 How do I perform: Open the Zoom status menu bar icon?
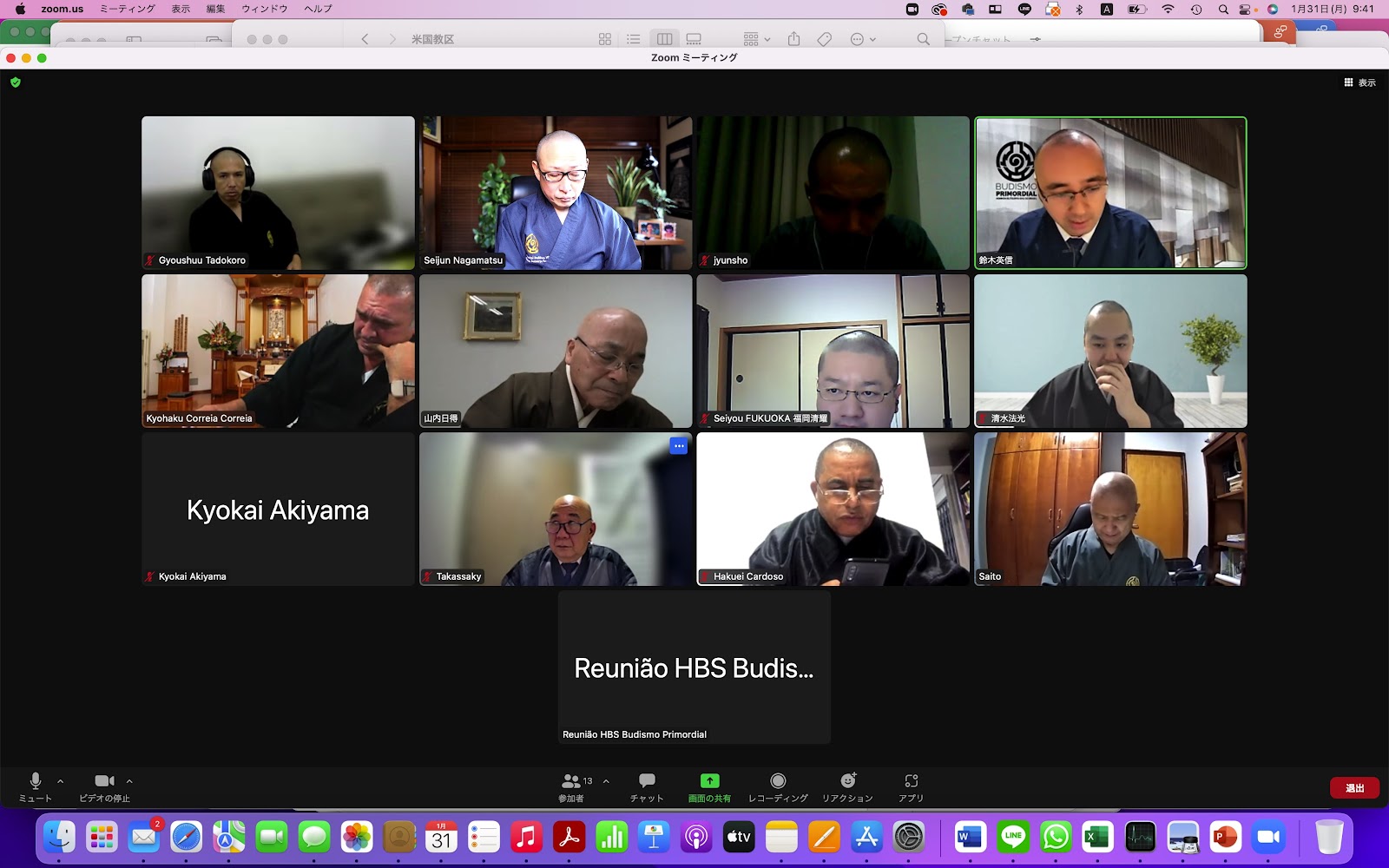tap(912, 10)
